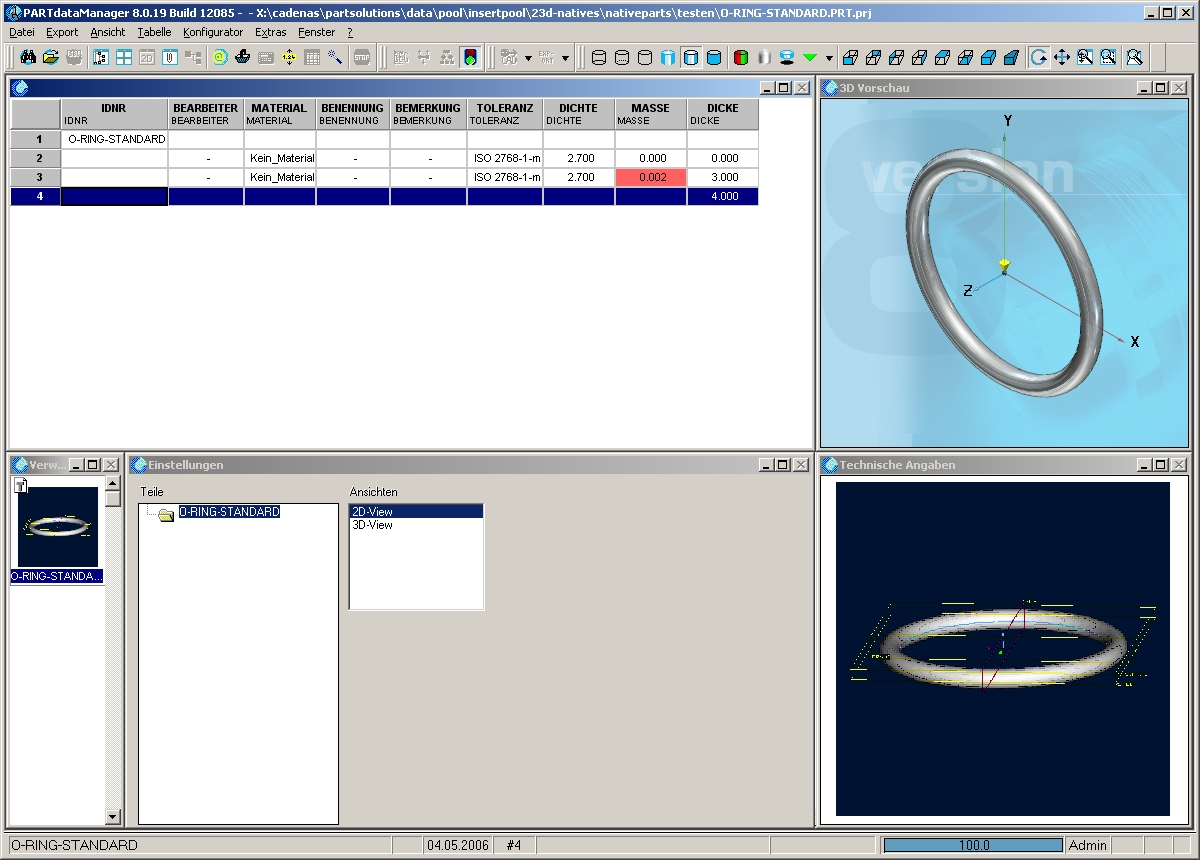Click the BEARBEITER column header
This screenshot has height=860, width=1200.
pyautogui.click(x=206, y=114)
